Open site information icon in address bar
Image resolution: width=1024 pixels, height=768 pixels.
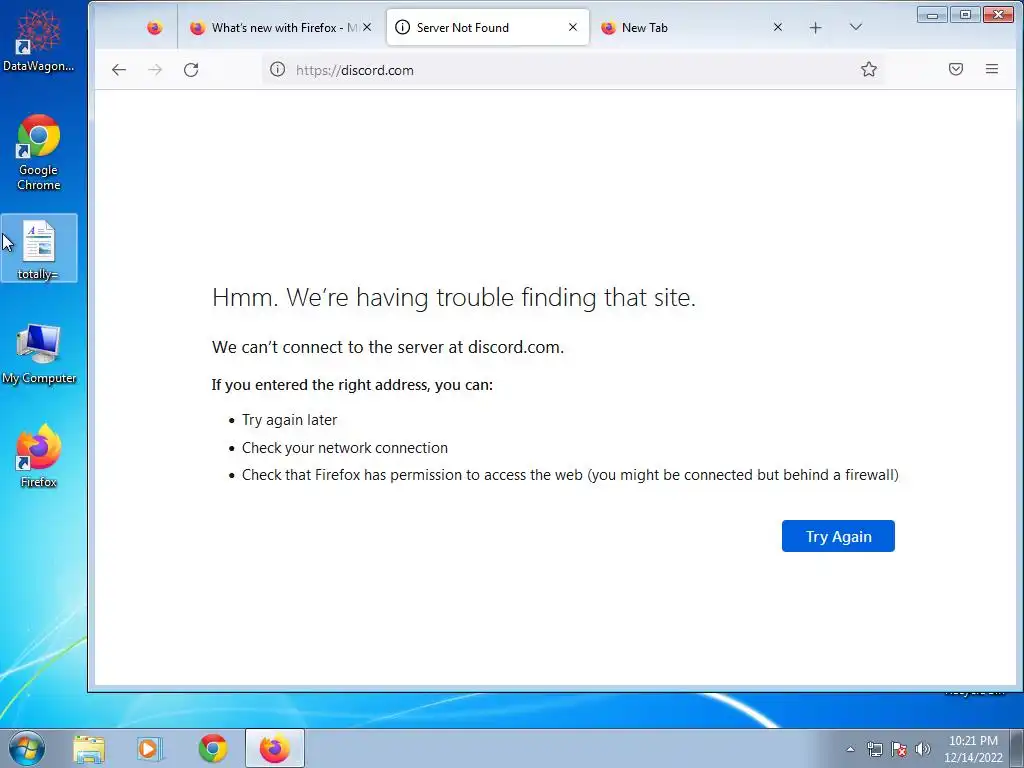(x=278, y=69)
